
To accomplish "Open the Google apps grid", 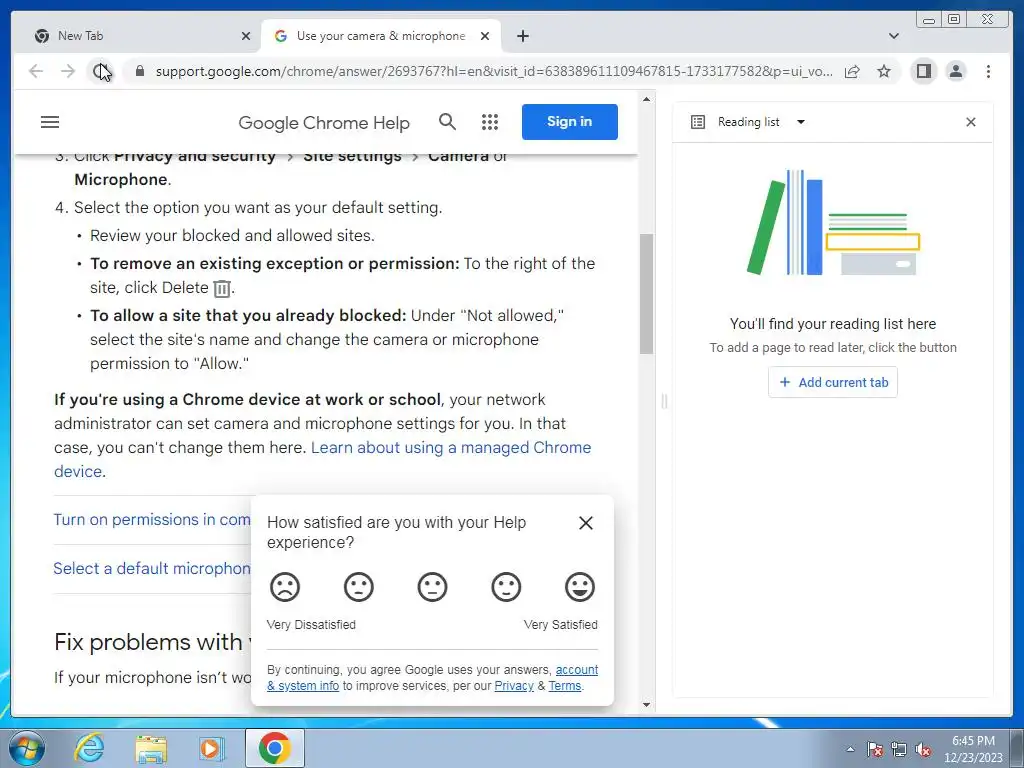I will [x=490, y=122].
